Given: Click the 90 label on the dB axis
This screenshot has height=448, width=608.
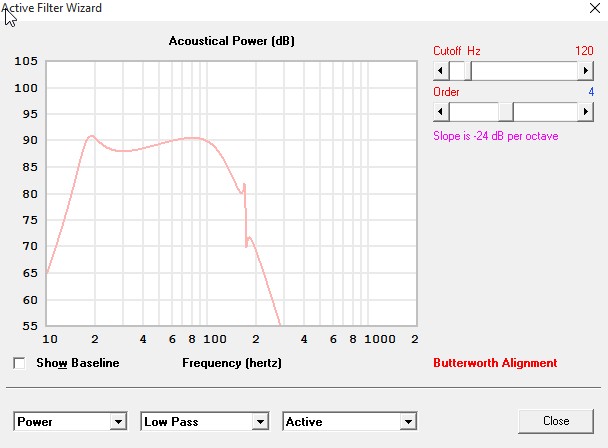Looking at the screenshot, I should tap(30, 140).
